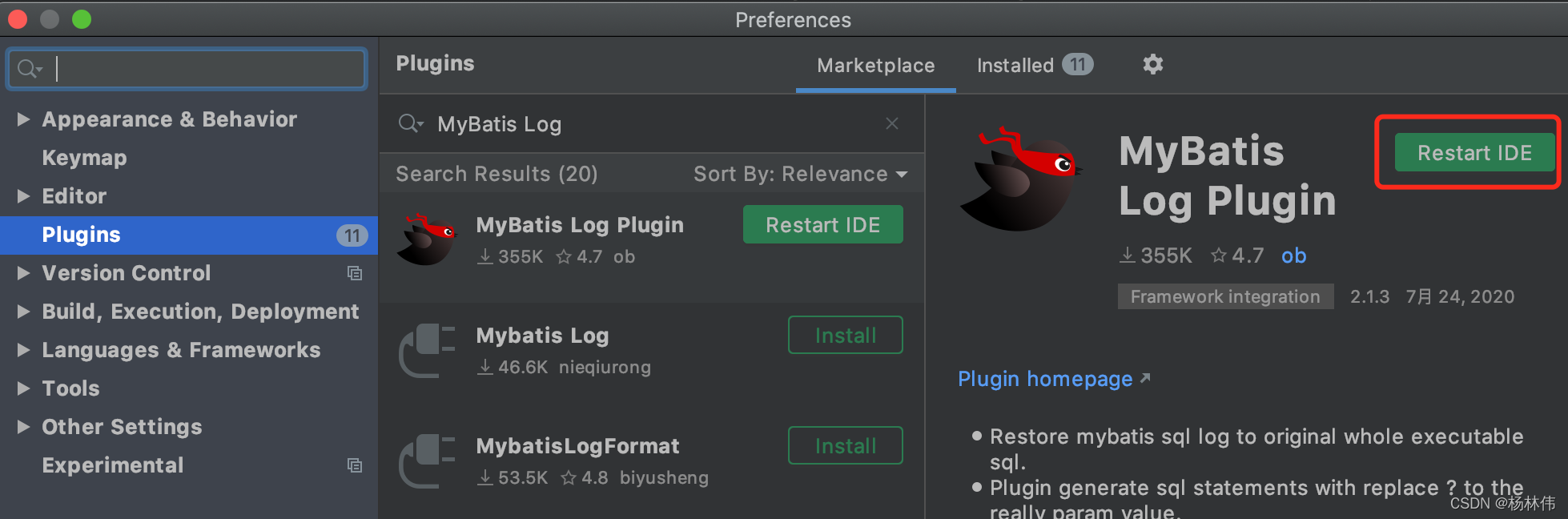Click Restart IDE in the plugin details
The height and width of the screenshot is (519, 1568).
(x=1474, y=152)
